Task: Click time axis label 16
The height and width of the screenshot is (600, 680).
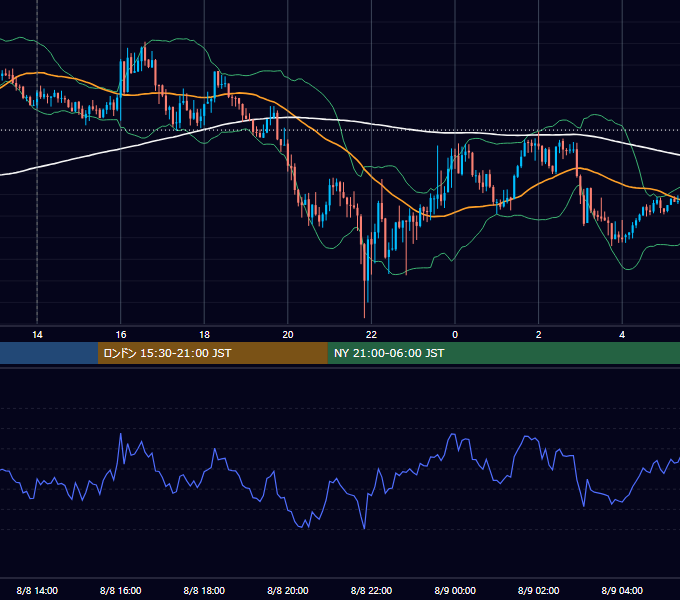Action: click(x=121, y=335)
